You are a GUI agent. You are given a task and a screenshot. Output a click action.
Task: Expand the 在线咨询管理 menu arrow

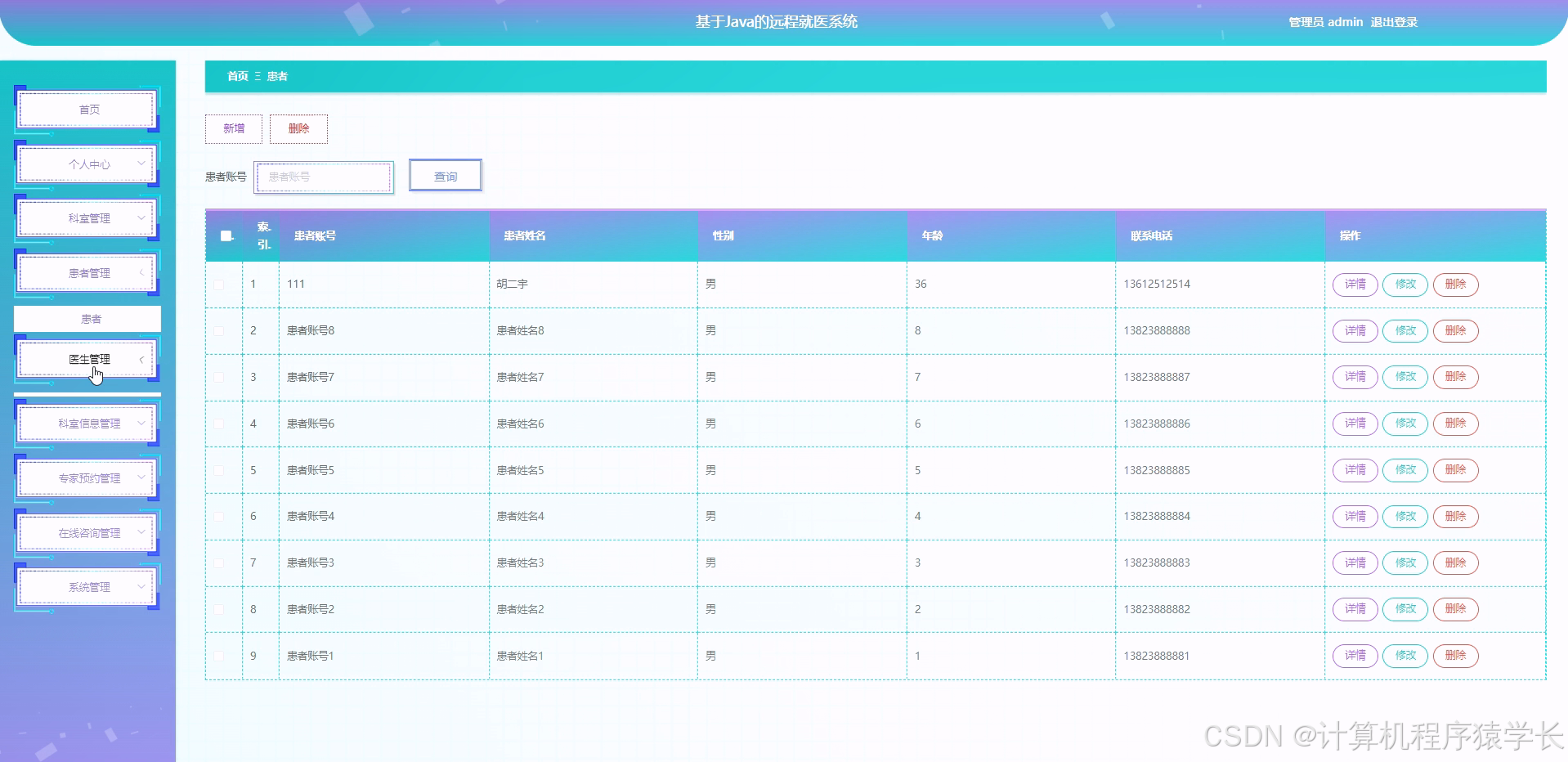pos(141,532)
